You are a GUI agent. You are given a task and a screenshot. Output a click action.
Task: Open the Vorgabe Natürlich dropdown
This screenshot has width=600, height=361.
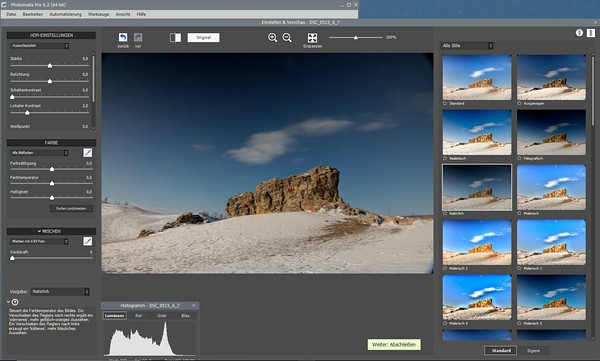click(x=60, y=292)
